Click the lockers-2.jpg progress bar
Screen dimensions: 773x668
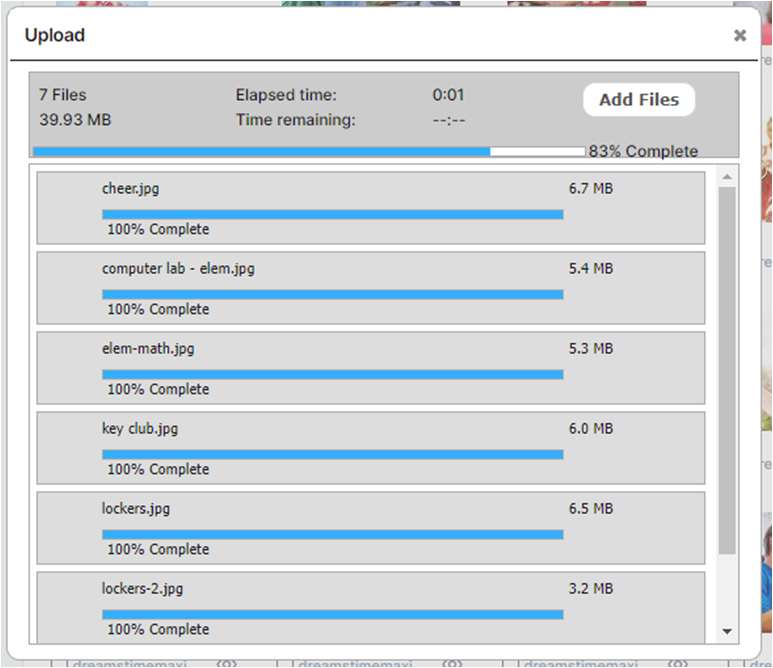[333, 614]
